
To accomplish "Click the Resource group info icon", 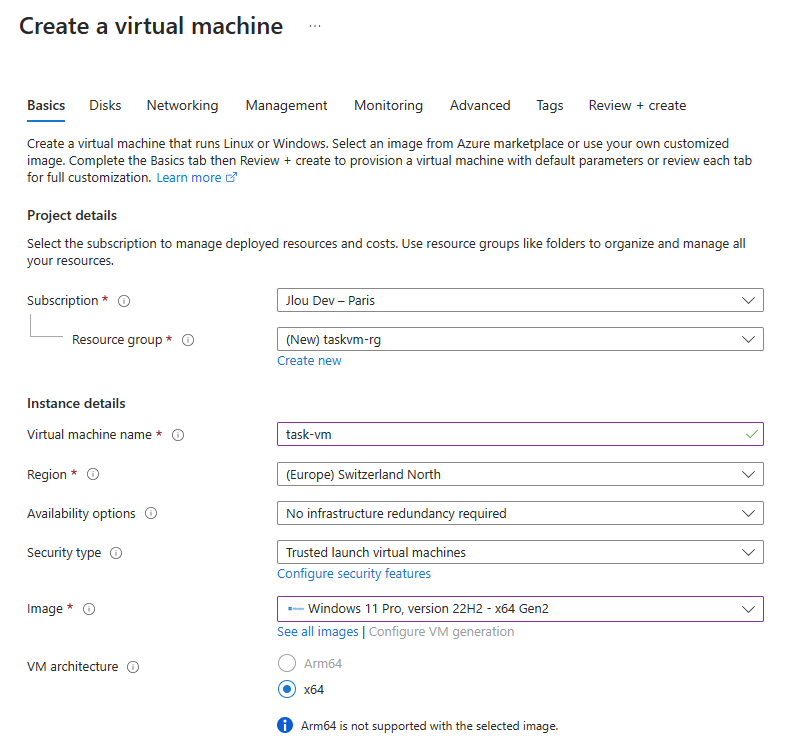I will [188, 340].
